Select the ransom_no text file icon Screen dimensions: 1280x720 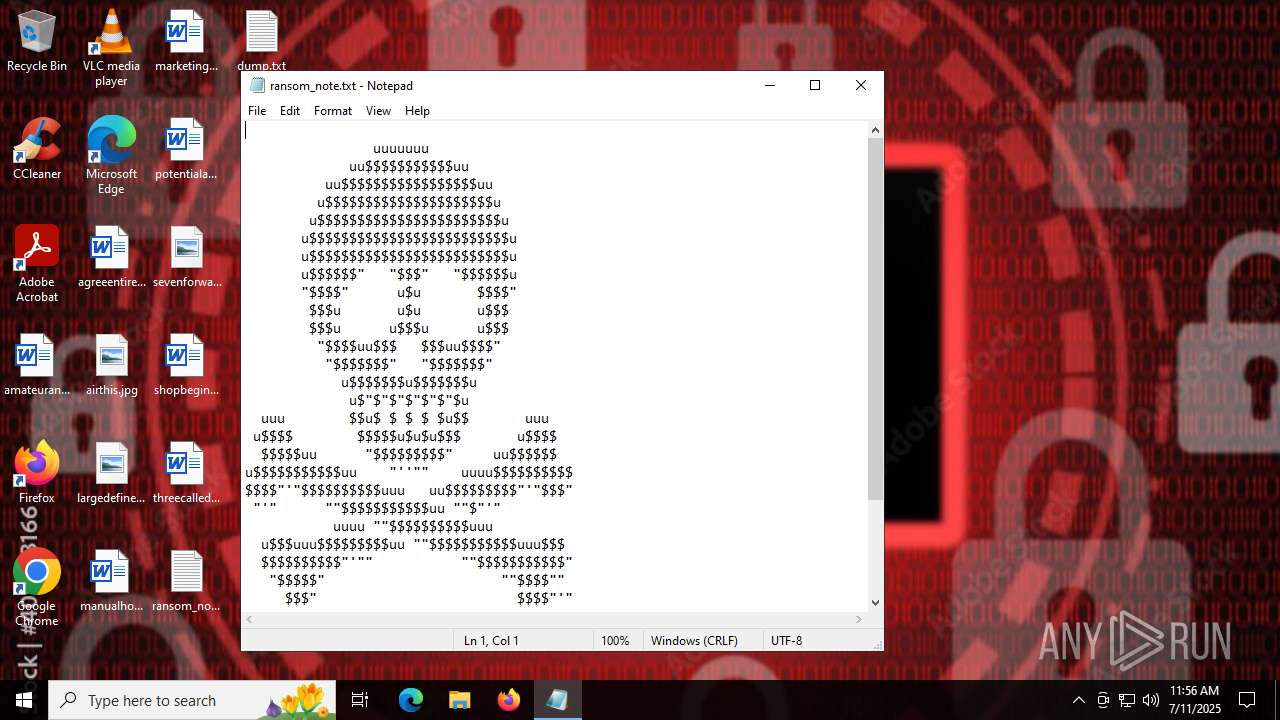coord(186,582)
